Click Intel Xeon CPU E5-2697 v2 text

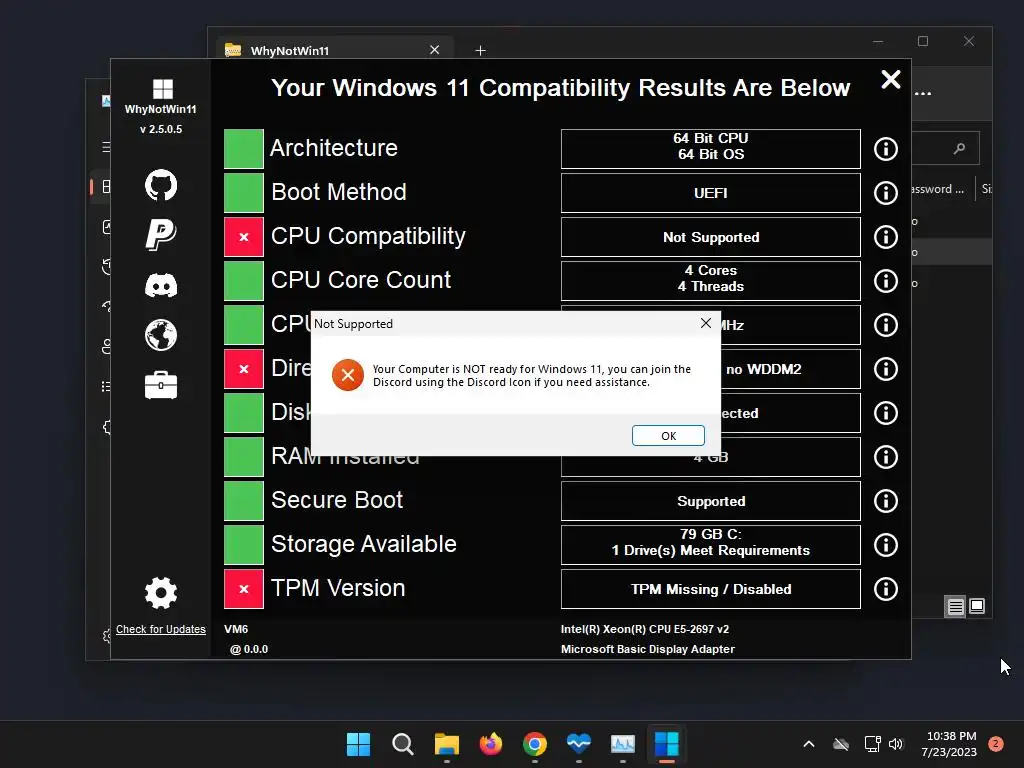coord(645,629)
